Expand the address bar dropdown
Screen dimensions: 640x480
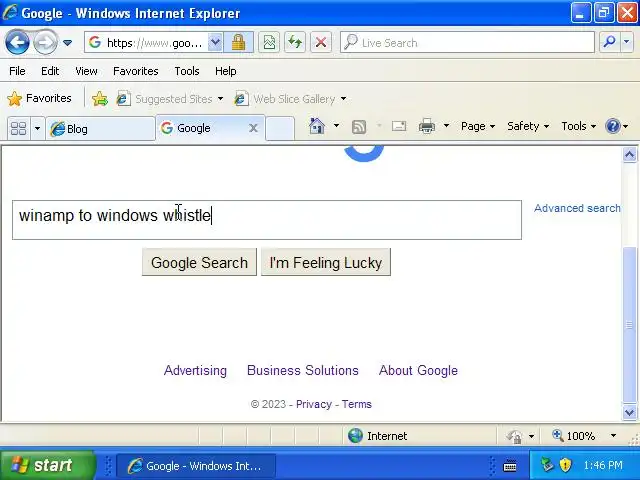pyautogui.click(x=215, y=42)
